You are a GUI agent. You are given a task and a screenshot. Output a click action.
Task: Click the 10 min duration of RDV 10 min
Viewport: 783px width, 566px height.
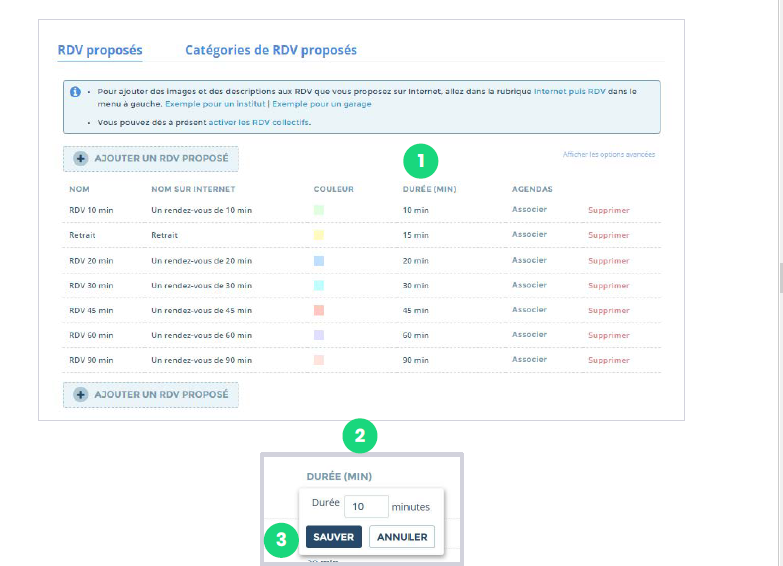click(x=415, y=210)
